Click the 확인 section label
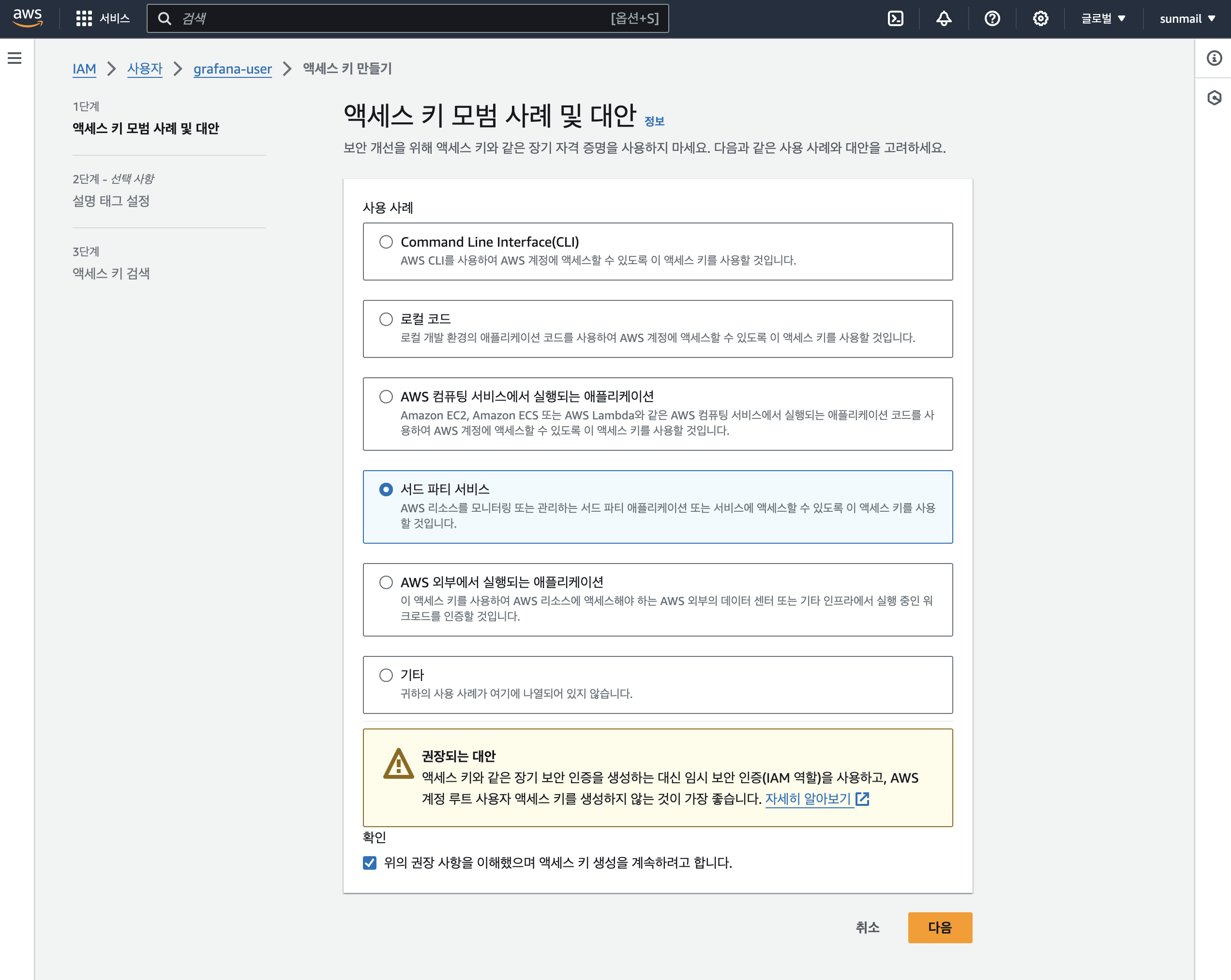This screenshot has width=1231, height=980. (375, 837)
